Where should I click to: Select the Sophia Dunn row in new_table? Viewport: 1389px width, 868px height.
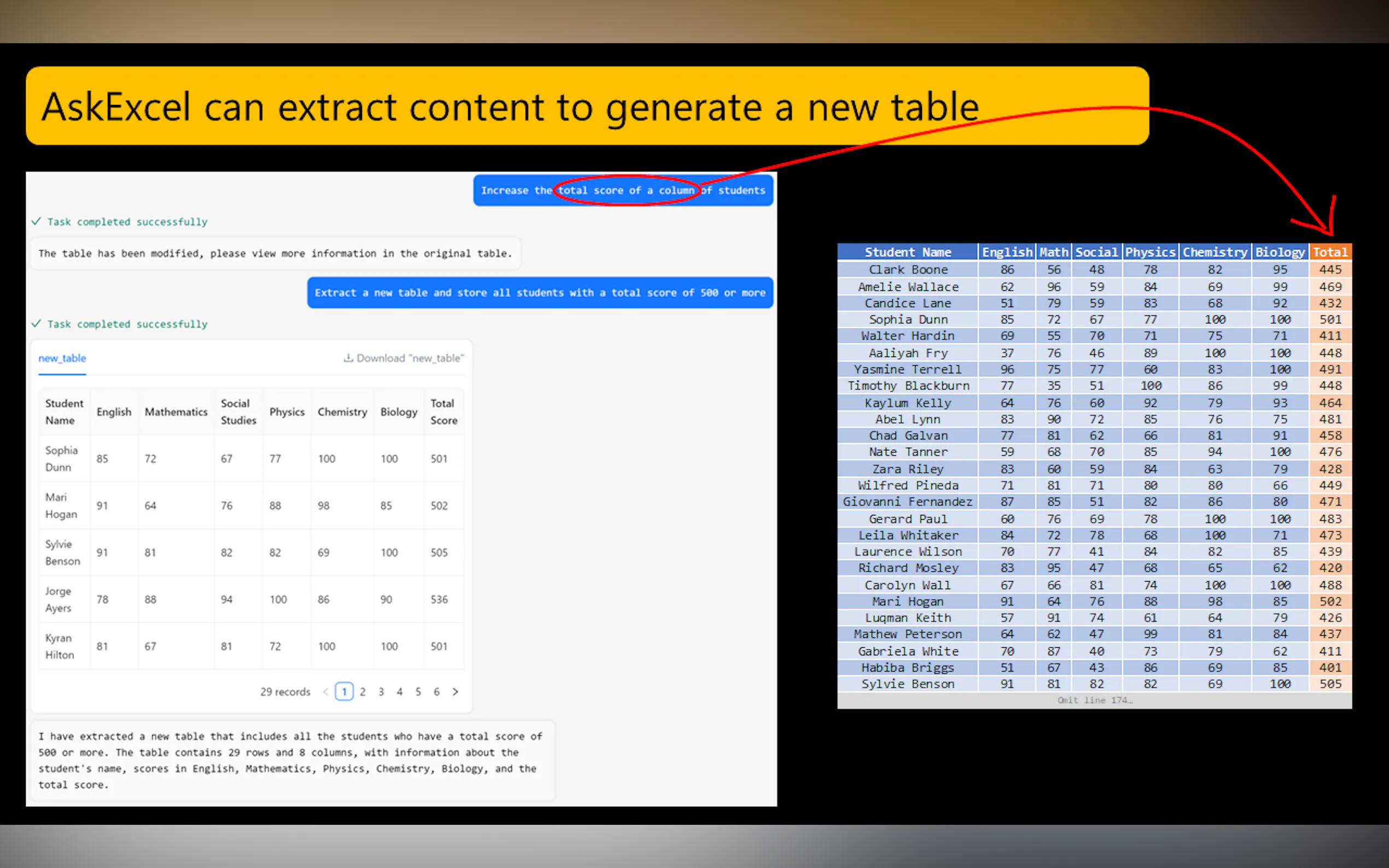(x=251, y=459)
